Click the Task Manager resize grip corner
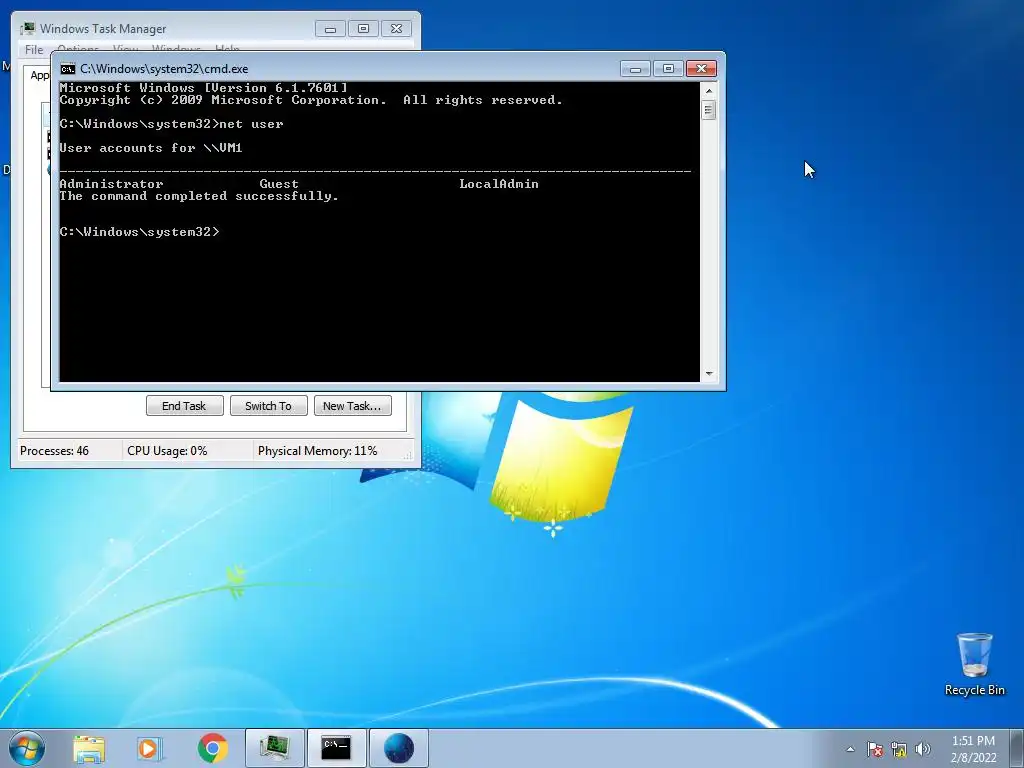Screen dimensions: 1024x768 409,456
